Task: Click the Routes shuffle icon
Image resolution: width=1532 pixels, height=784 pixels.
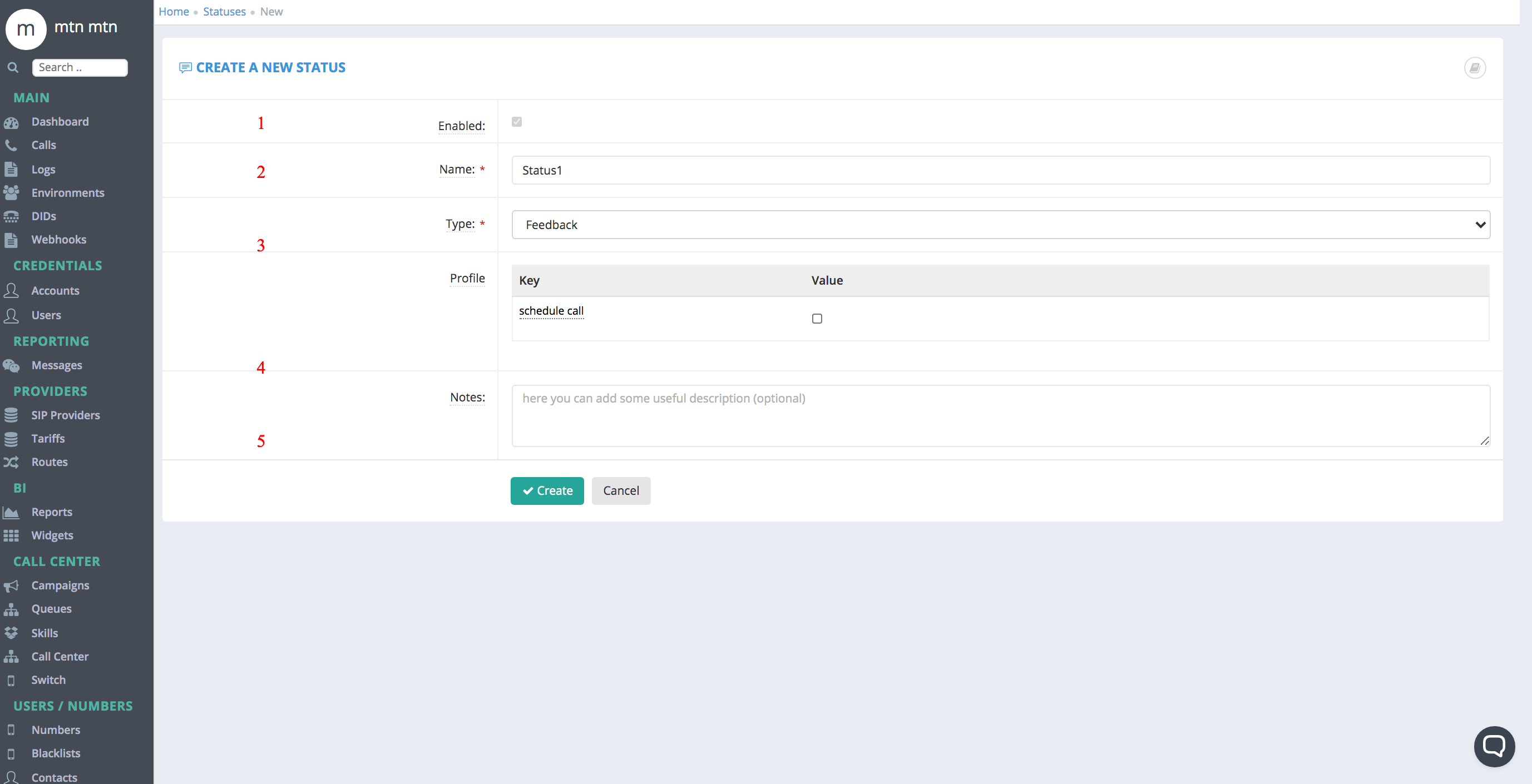Action: 11,462
